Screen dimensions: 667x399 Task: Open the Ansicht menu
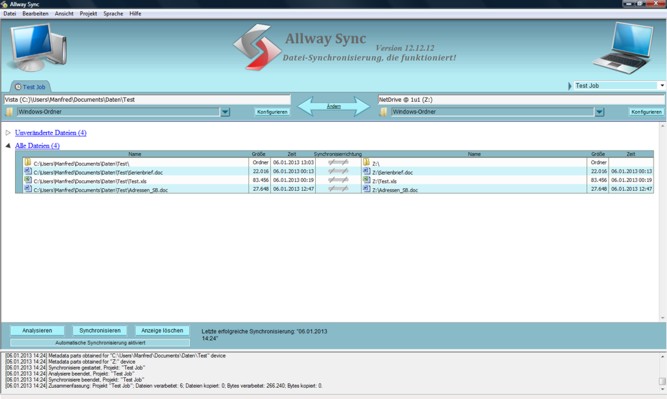64,14
